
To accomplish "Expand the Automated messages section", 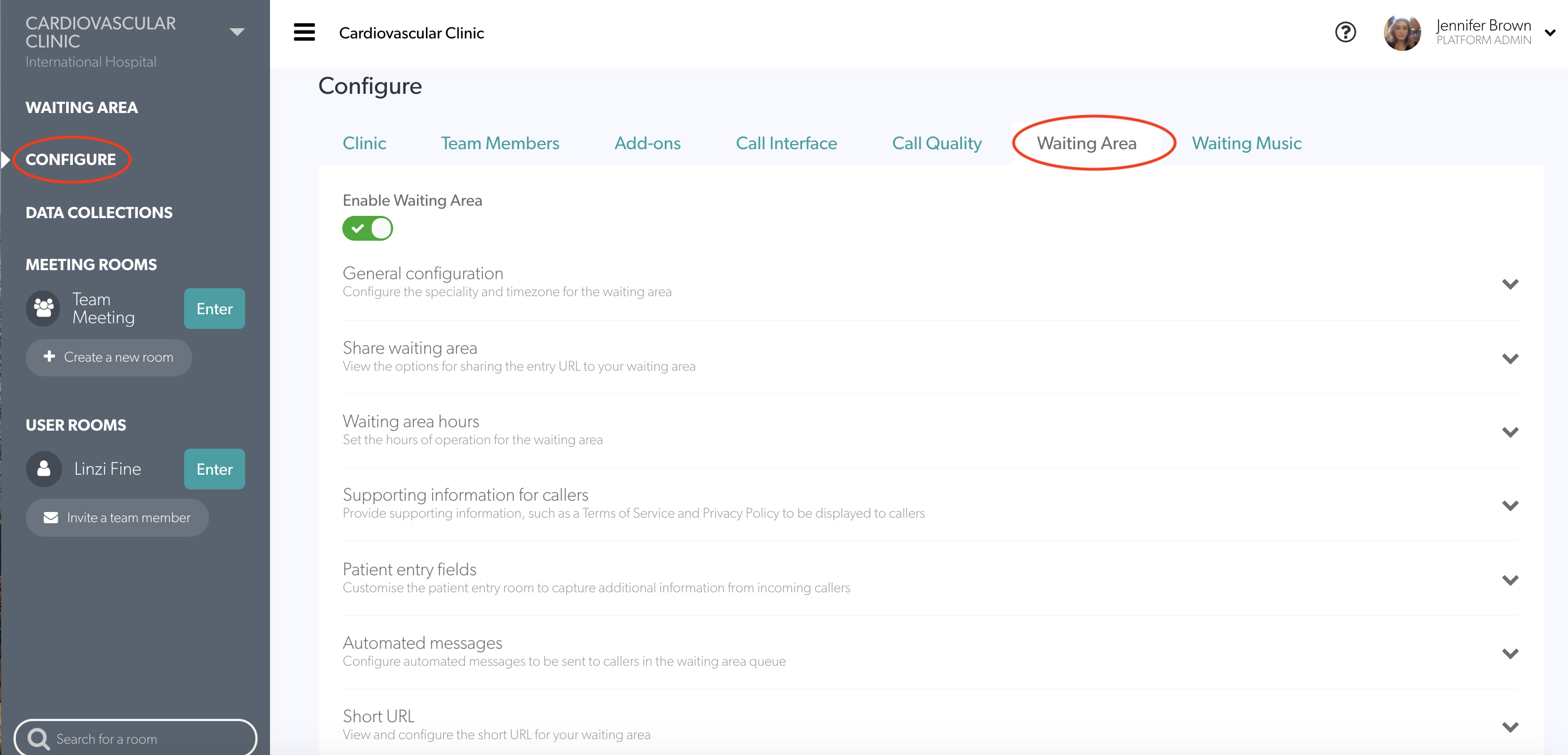I will pos(1510,654).
